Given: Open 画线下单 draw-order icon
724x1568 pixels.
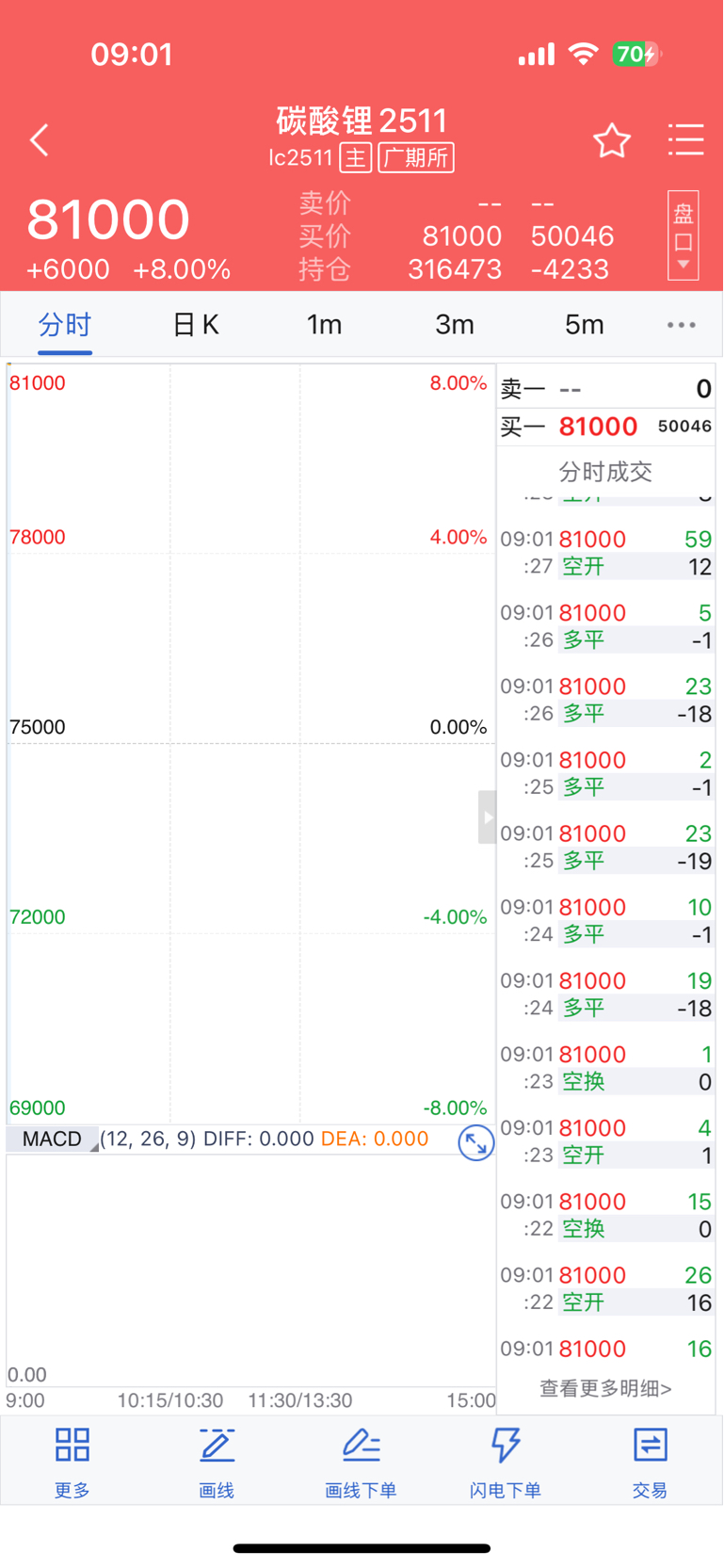Looking at the screenshot, I should 361,1445.
